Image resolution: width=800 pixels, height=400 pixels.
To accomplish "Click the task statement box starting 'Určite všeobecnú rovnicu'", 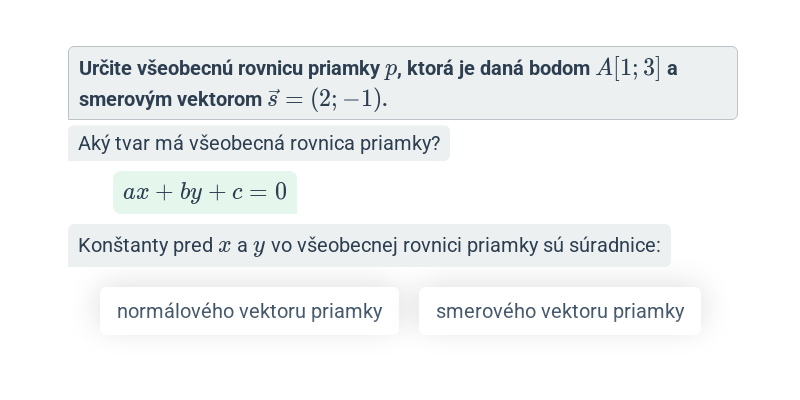I will (403, 83).
